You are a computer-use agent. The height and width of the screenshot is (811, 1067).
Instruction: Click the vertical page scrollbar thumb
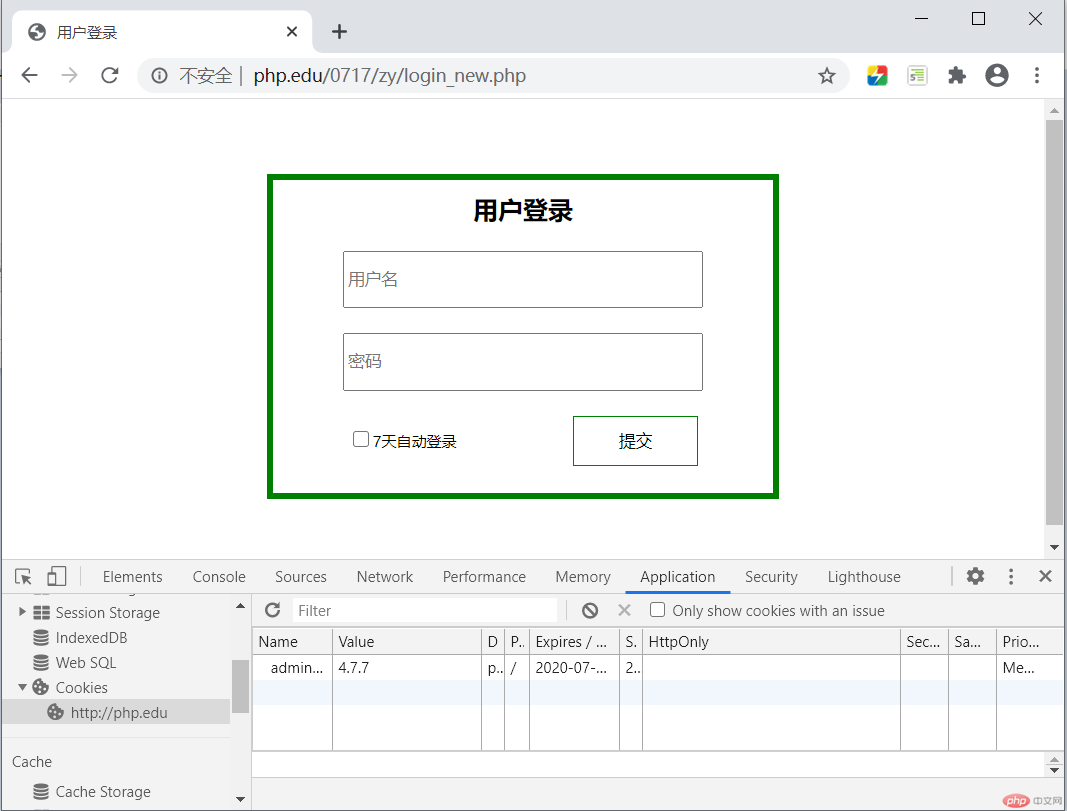(1054, 322)
